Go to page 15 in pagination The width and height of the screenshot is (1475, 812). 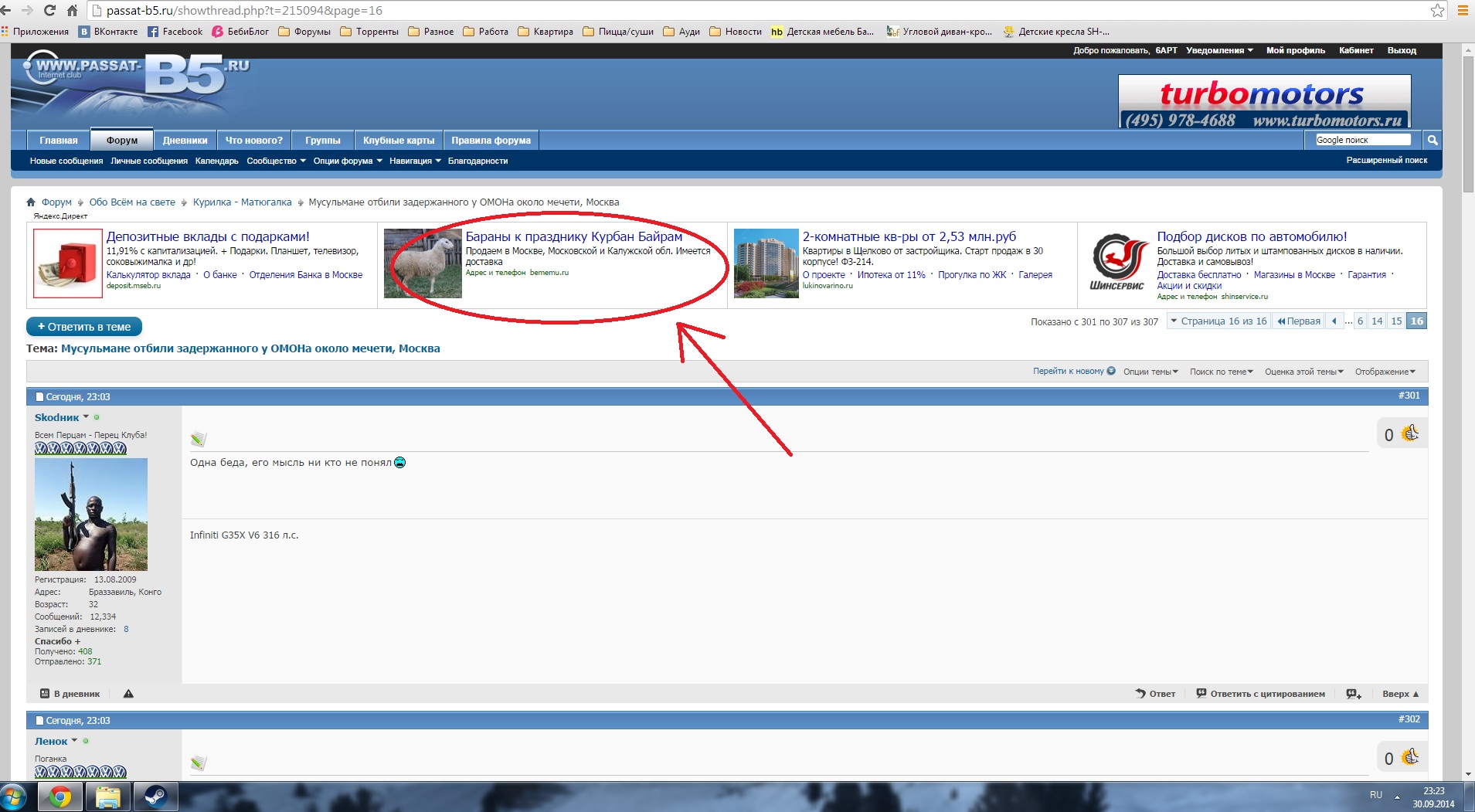[1396, 321]
